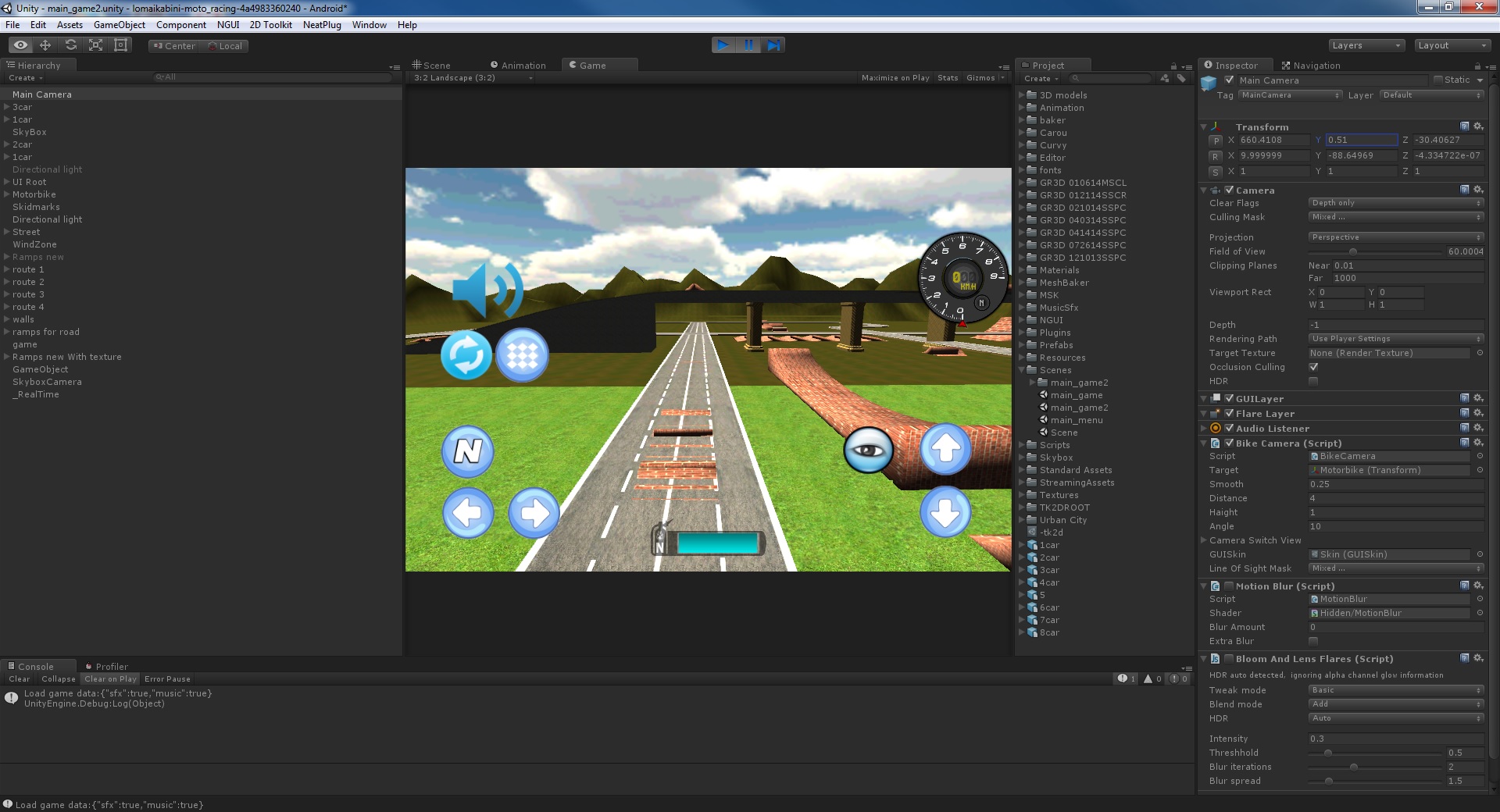Image resolution: width=1500 pixels, height=812 pixels.
Task: Collapse the Scenes folder in Project
Action: [x=1022, y=370]
